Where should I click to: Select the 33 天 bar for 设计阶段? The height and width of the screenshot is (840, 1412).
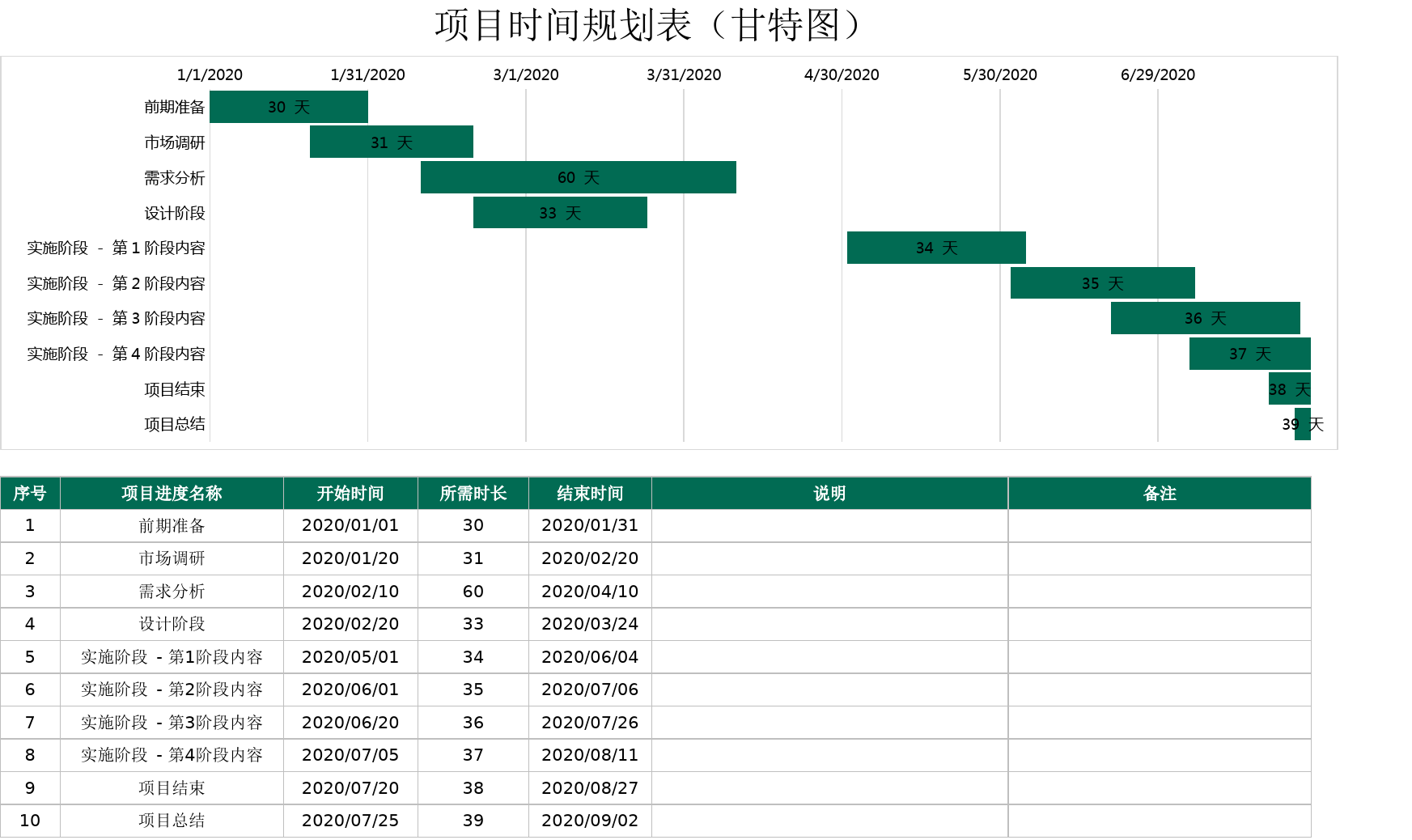pyautogui.click(x=560, y=213)
